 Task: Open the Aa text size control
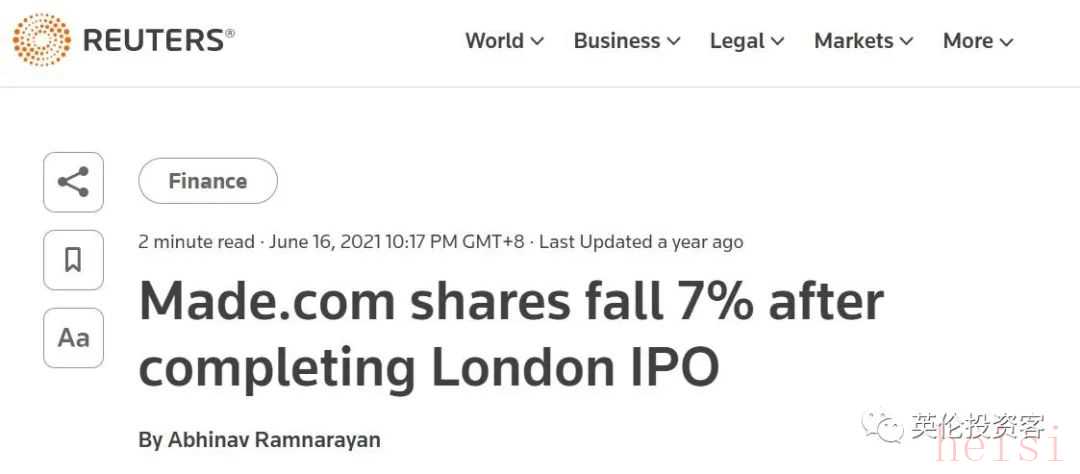point(73,338)
